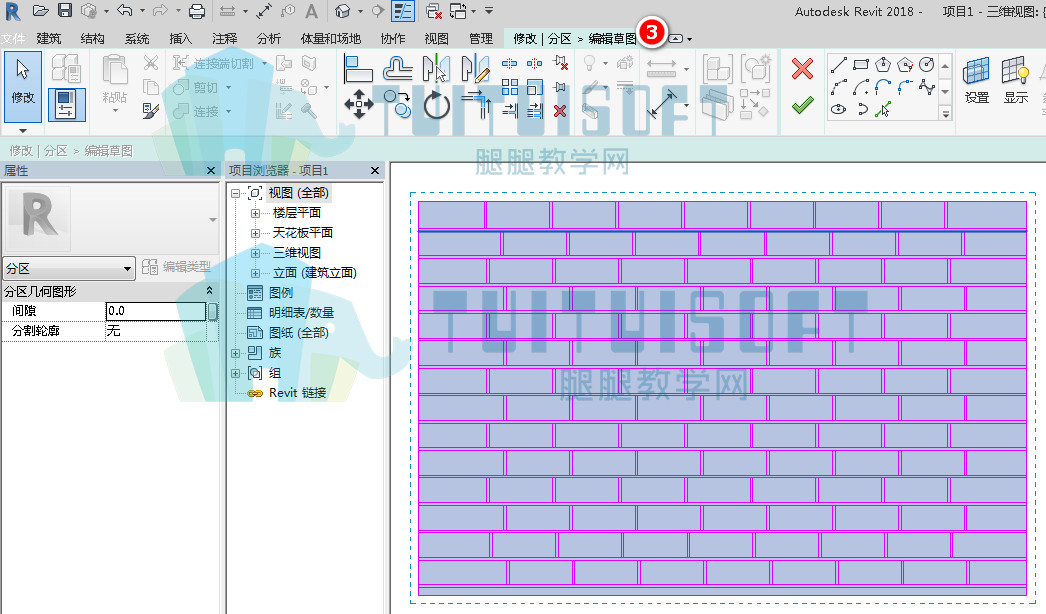This screenshot has height=614, width=1046.
Task: Activate the Move tool with four arrows
Action: (359, 105)
